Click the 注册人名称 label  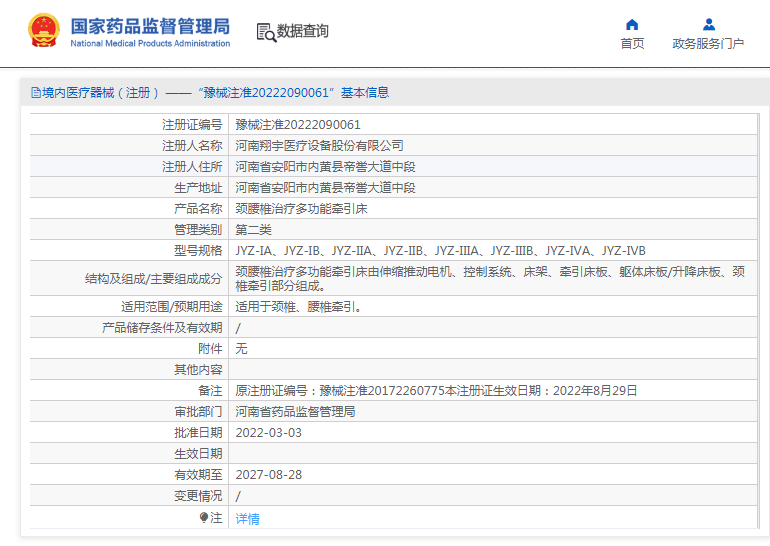tap(192, 146)
